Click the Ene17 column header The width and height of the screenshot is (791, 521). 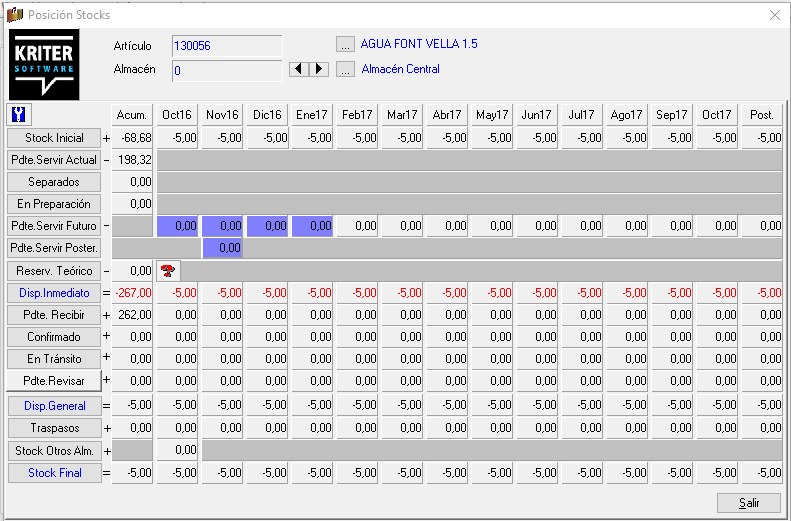[312, 115]
